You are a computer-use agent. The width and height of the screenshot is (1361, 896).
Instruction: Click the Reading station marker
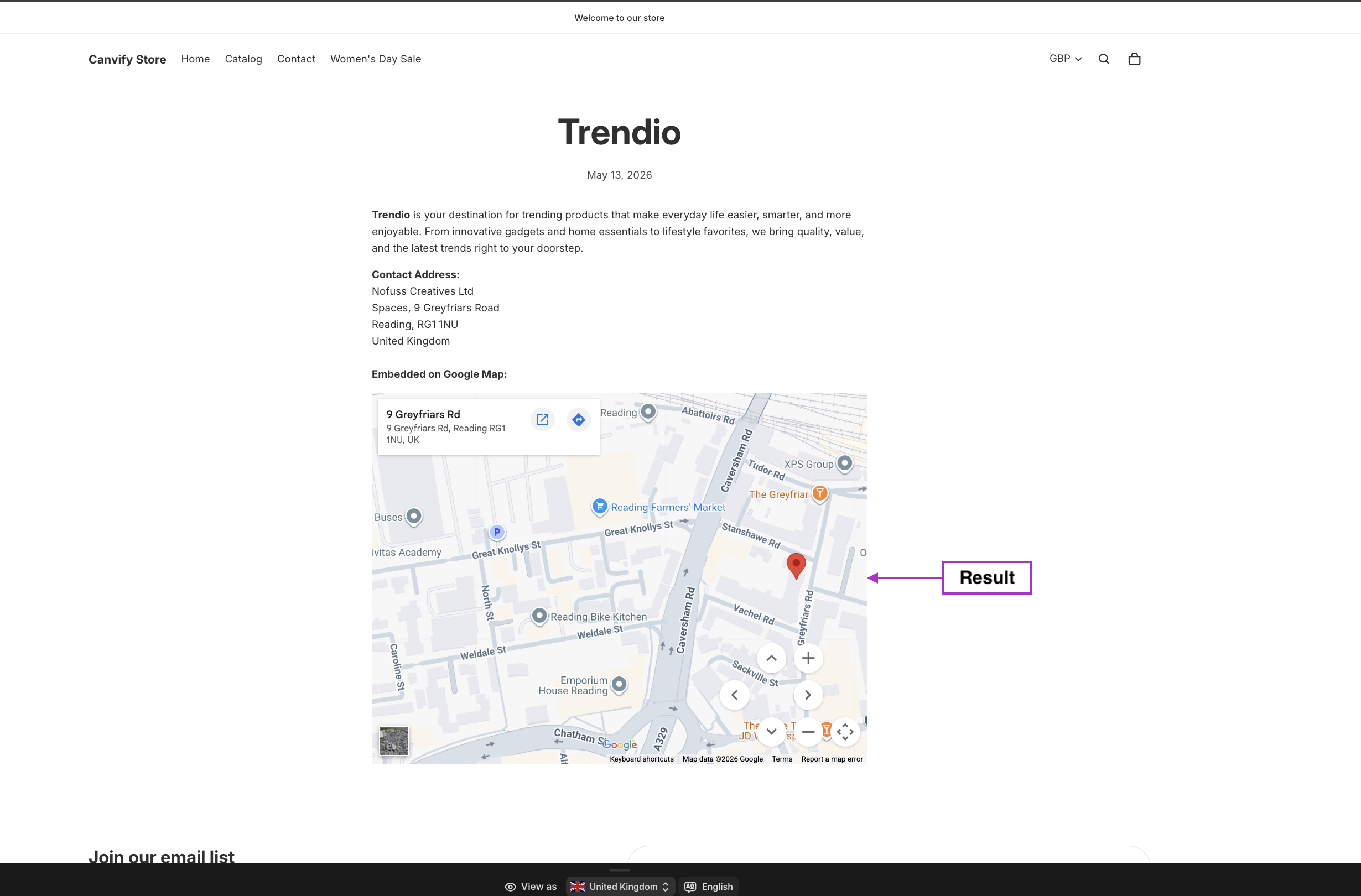648,411
